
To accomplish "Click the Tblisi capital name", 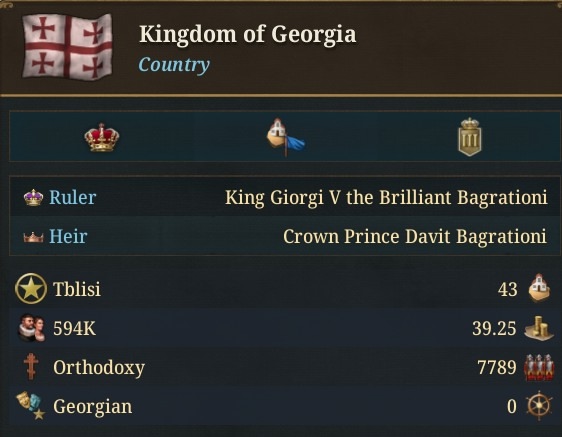I will click(77, 289).
